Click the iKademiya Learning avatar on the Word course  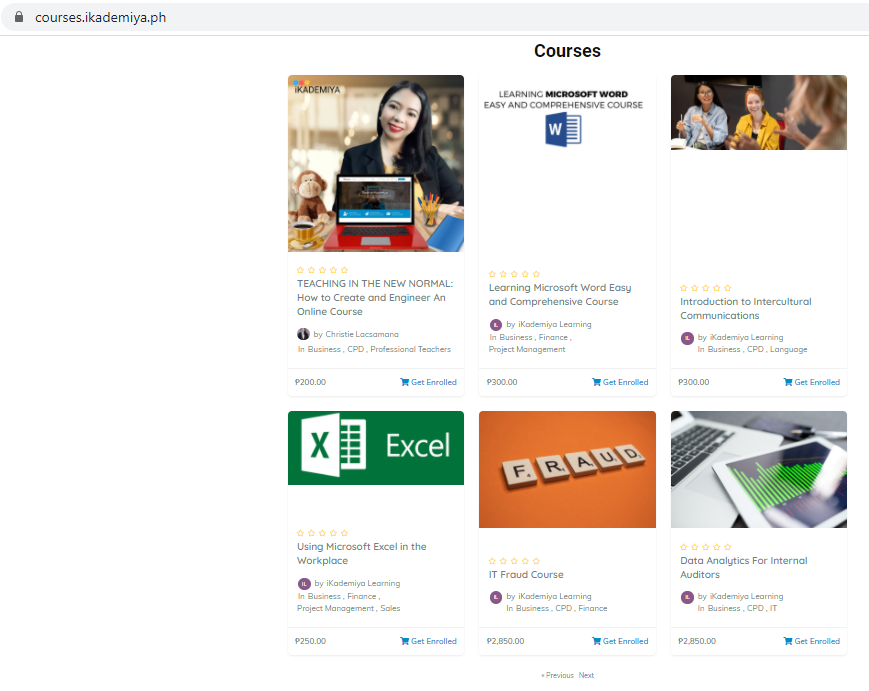(x=496, y=324)
